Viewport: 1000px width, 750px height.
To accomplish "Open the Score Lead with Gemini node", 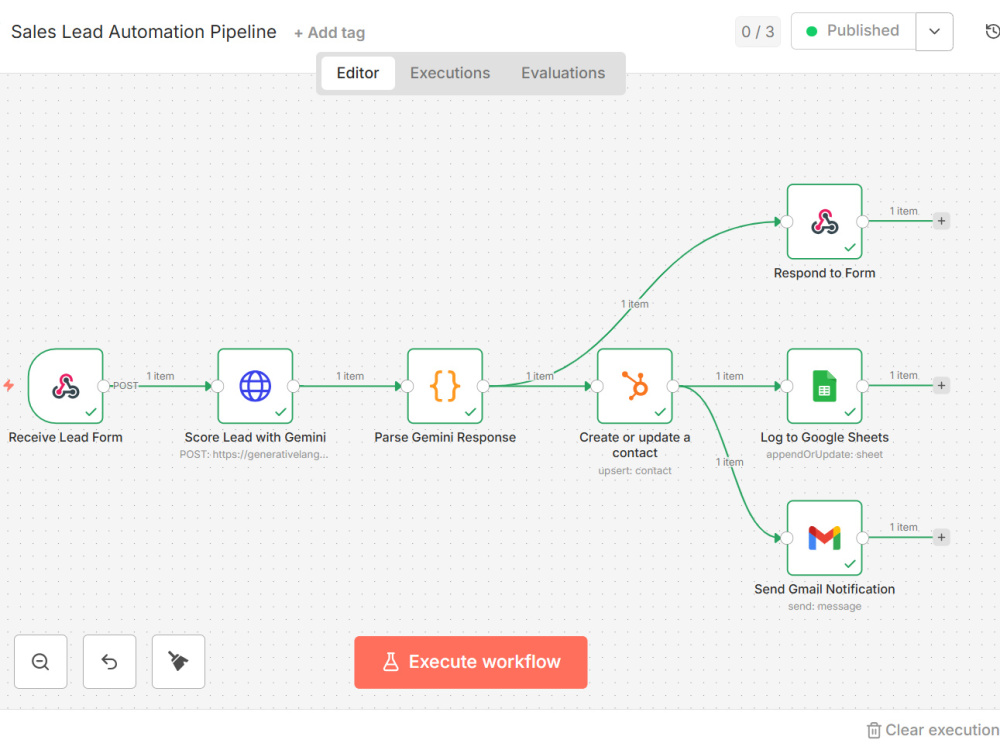I will (x=255, y=386).
